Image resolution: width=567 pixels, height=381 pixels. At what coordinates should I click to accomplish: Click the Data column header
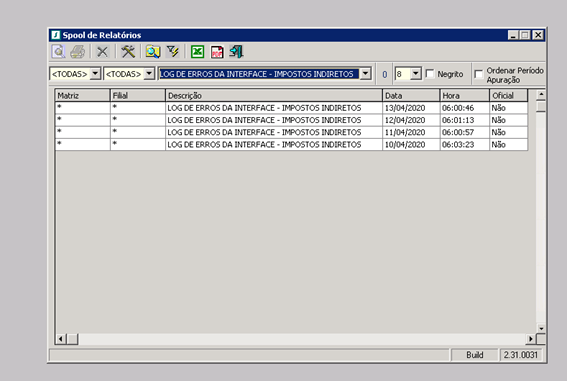coord(411,95)
